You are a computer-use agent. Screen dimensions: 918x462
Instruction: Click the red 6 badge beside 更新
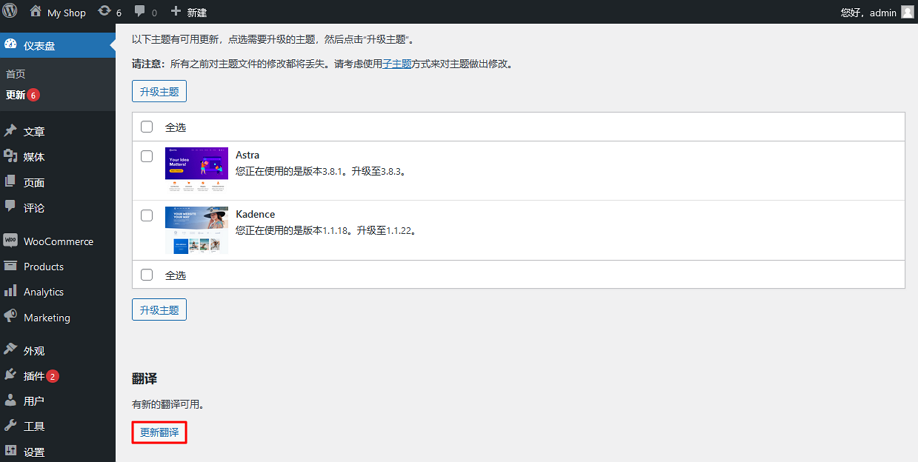point(33,95)
